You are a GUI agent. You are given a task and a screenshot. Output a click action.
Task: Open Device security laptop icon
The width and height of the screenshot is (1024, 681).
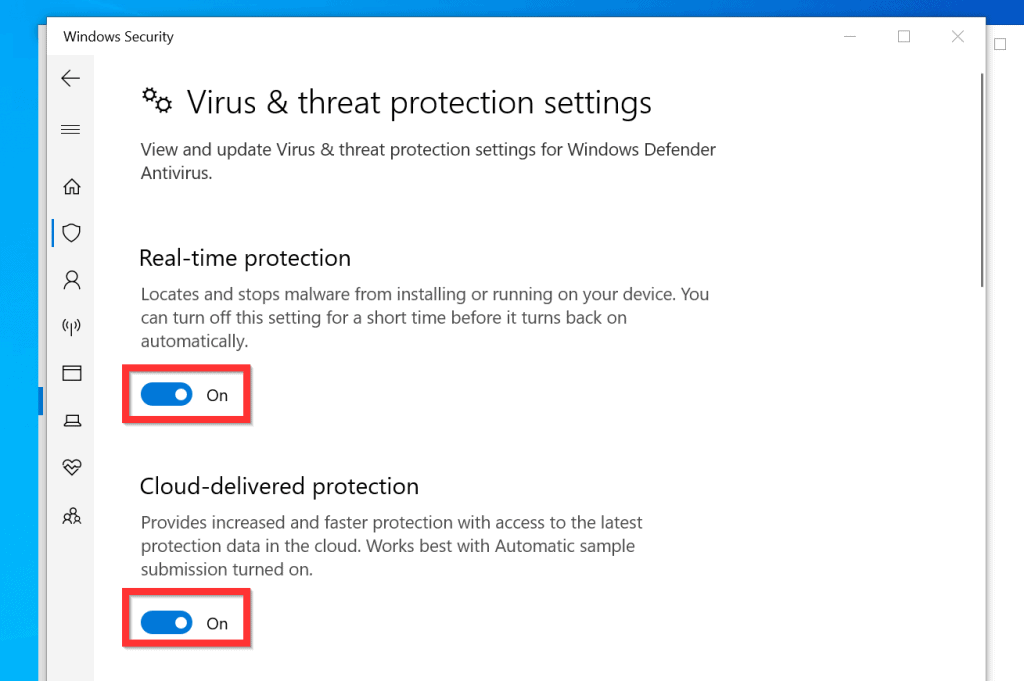(x=70, y=420)
